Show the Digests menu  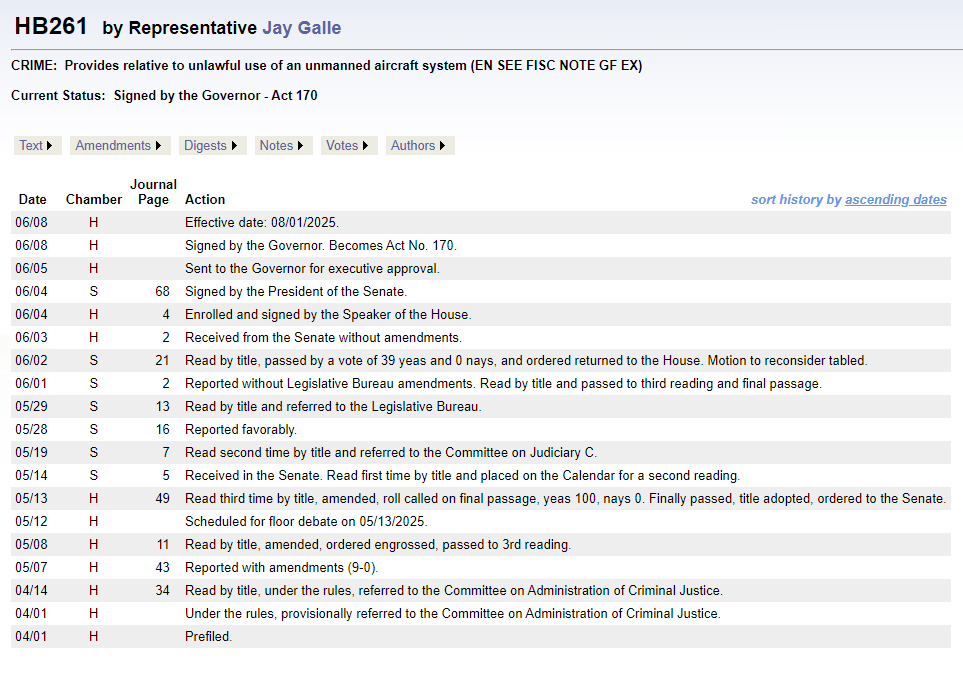212,146
